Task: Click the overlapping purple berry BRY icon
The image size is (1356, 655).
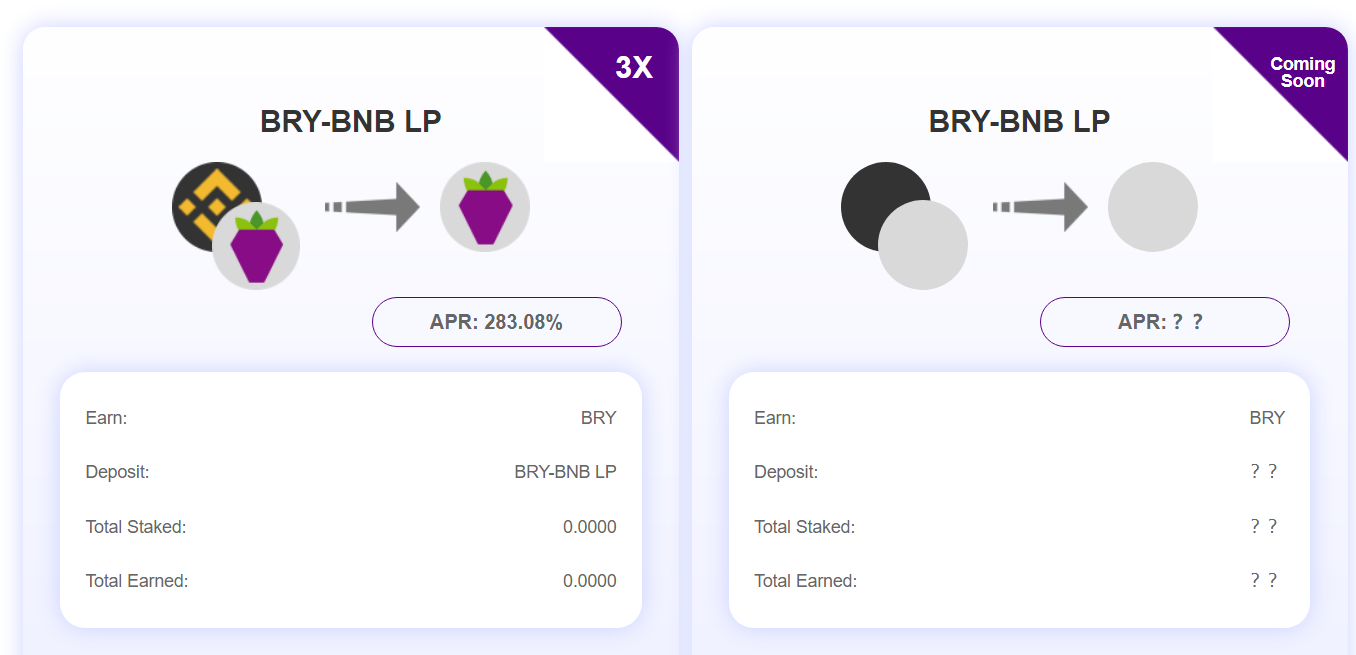Action: [x=257, y=247]
